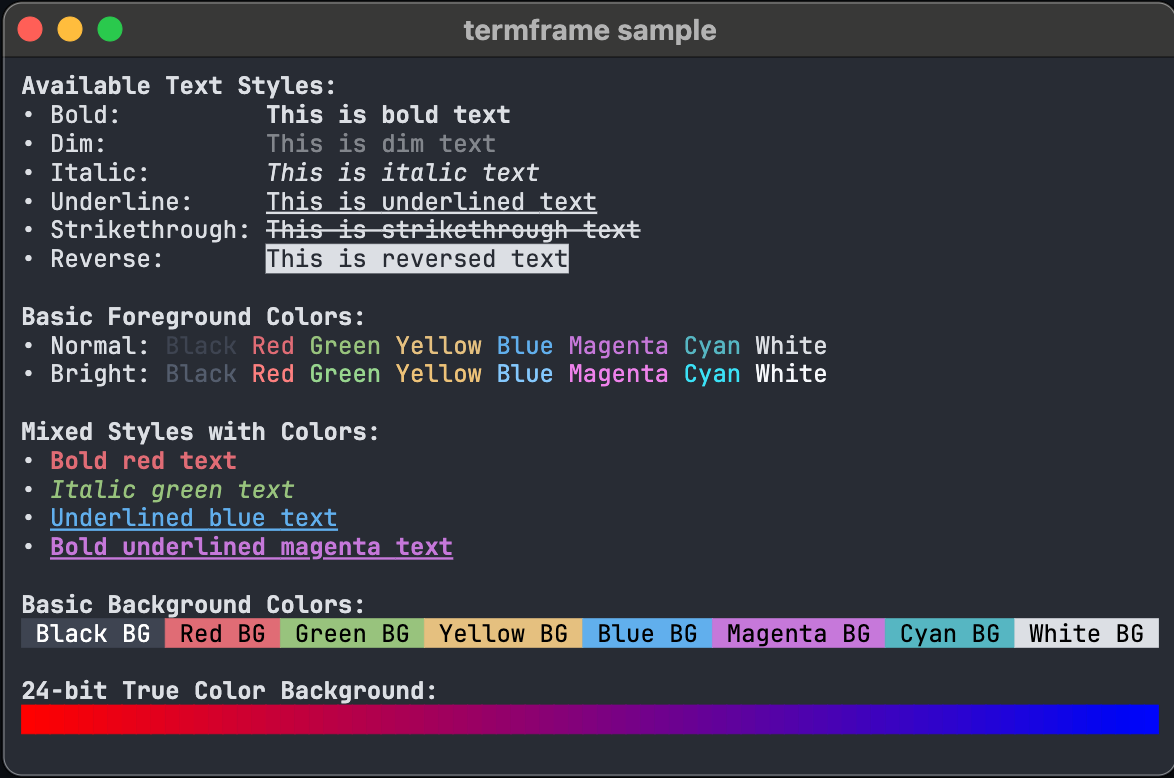
Task: Click 'Cyan' in the Normal row
Action: click(x=712, y=346)
